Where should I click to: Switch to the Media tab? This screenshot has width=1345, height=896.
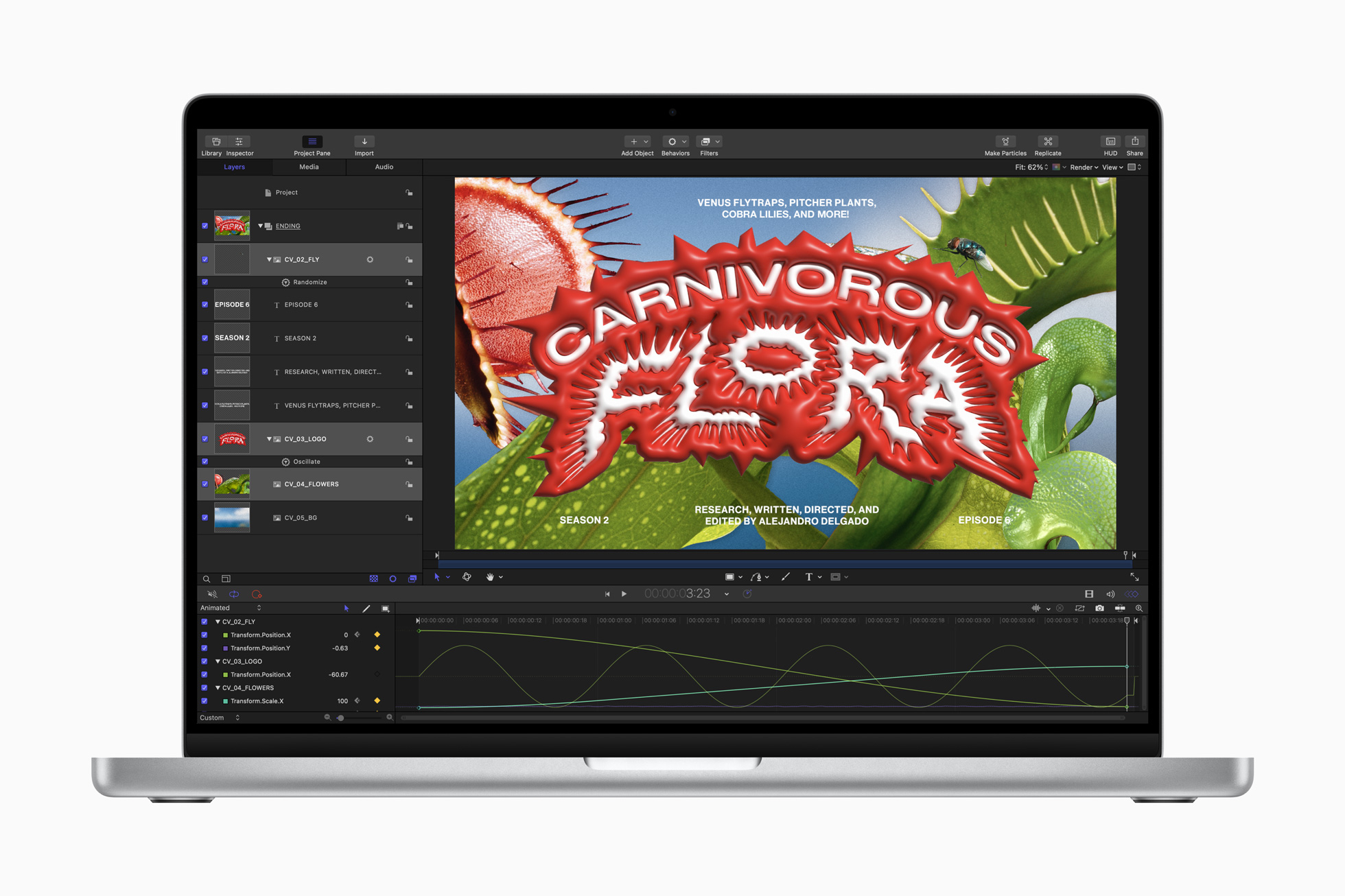pos(309,167)
